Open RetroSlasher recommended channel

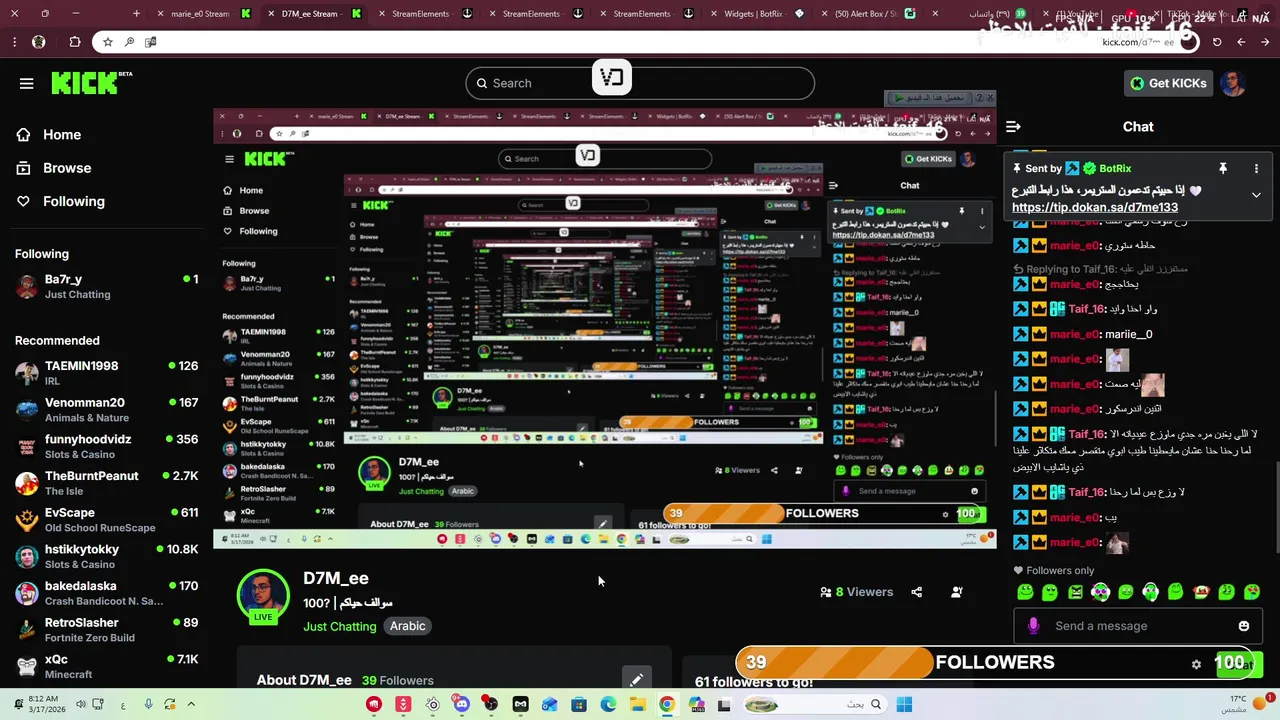[x=105, y=630]
